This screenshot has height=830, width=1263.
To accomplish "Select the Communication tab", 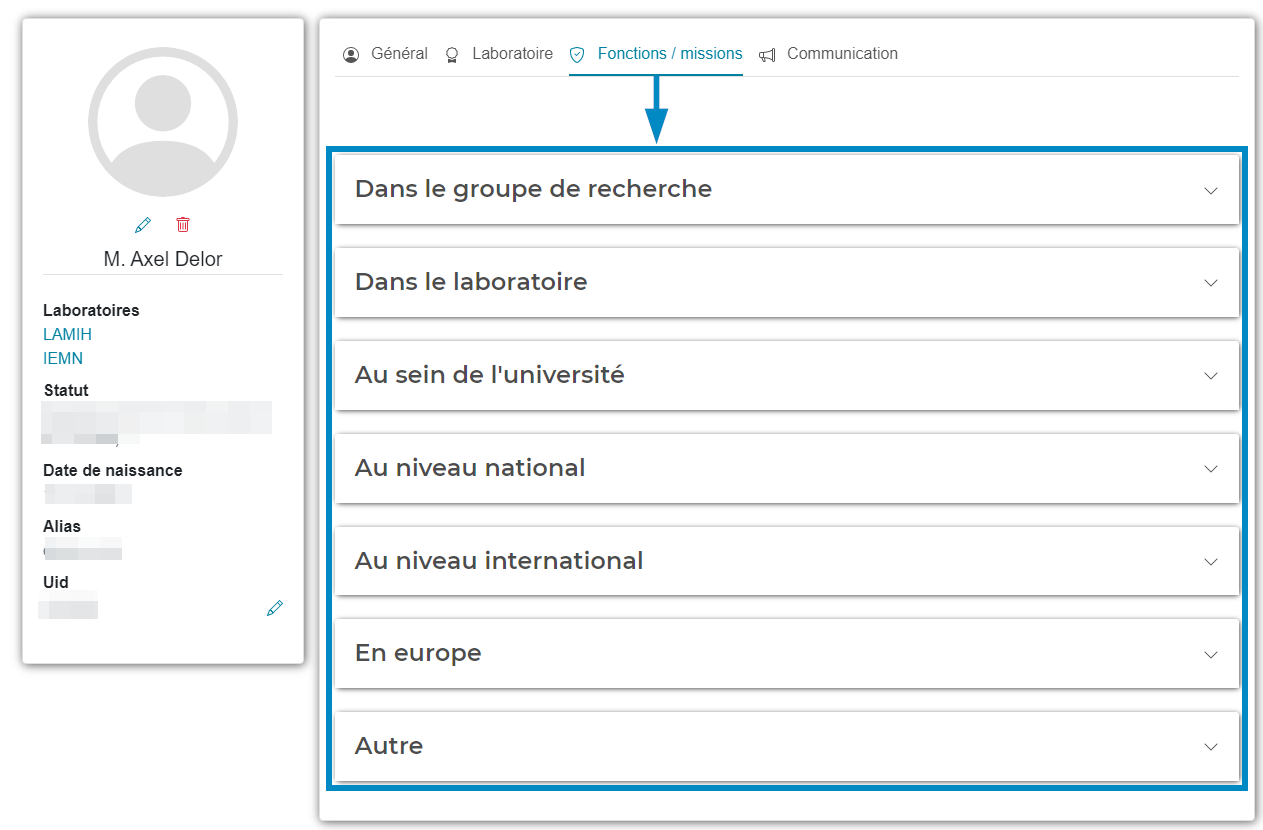I will tap(842, 54).
